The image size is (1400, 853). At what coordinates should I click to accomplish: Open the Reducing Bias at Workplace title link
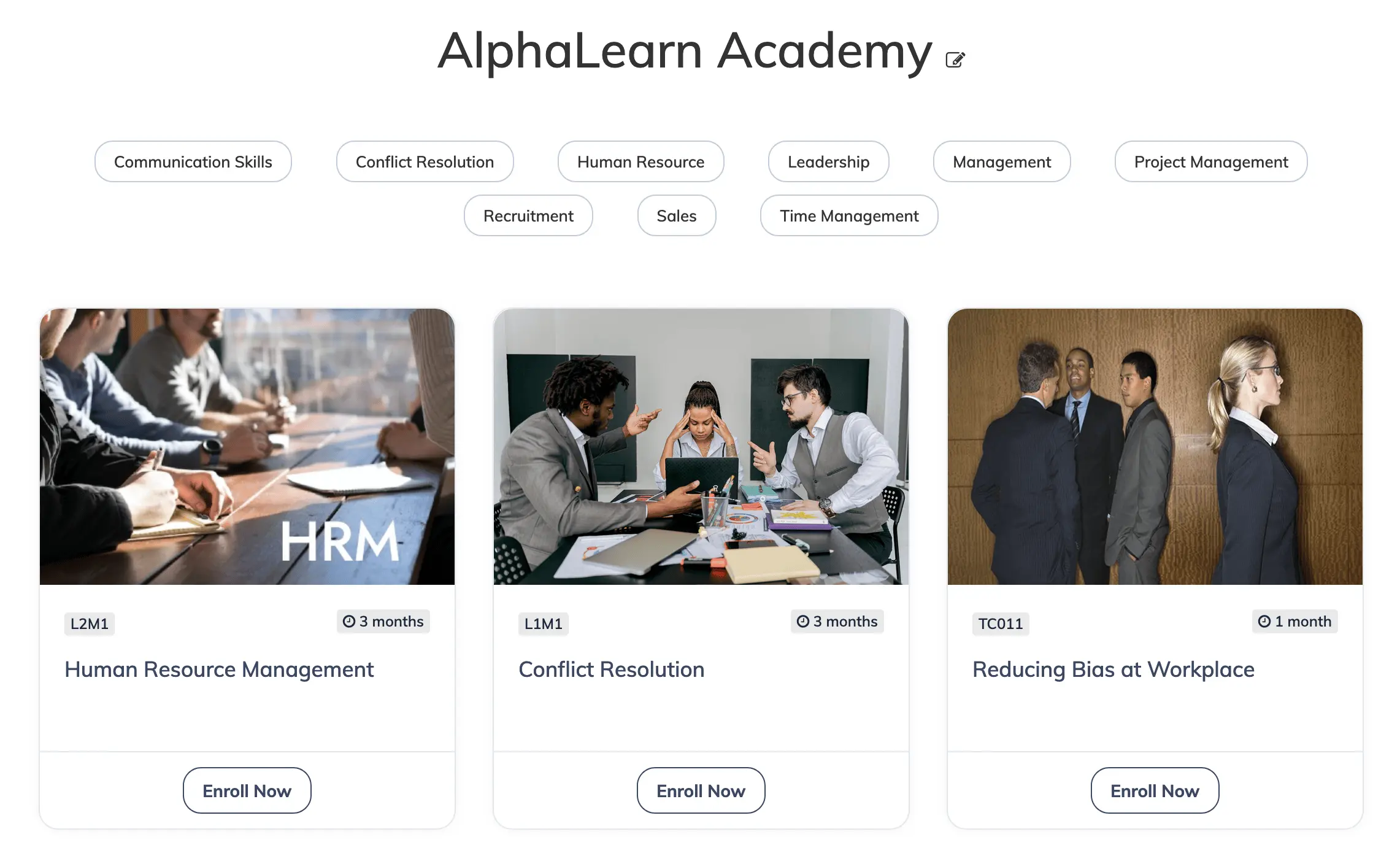[1113, 670]
